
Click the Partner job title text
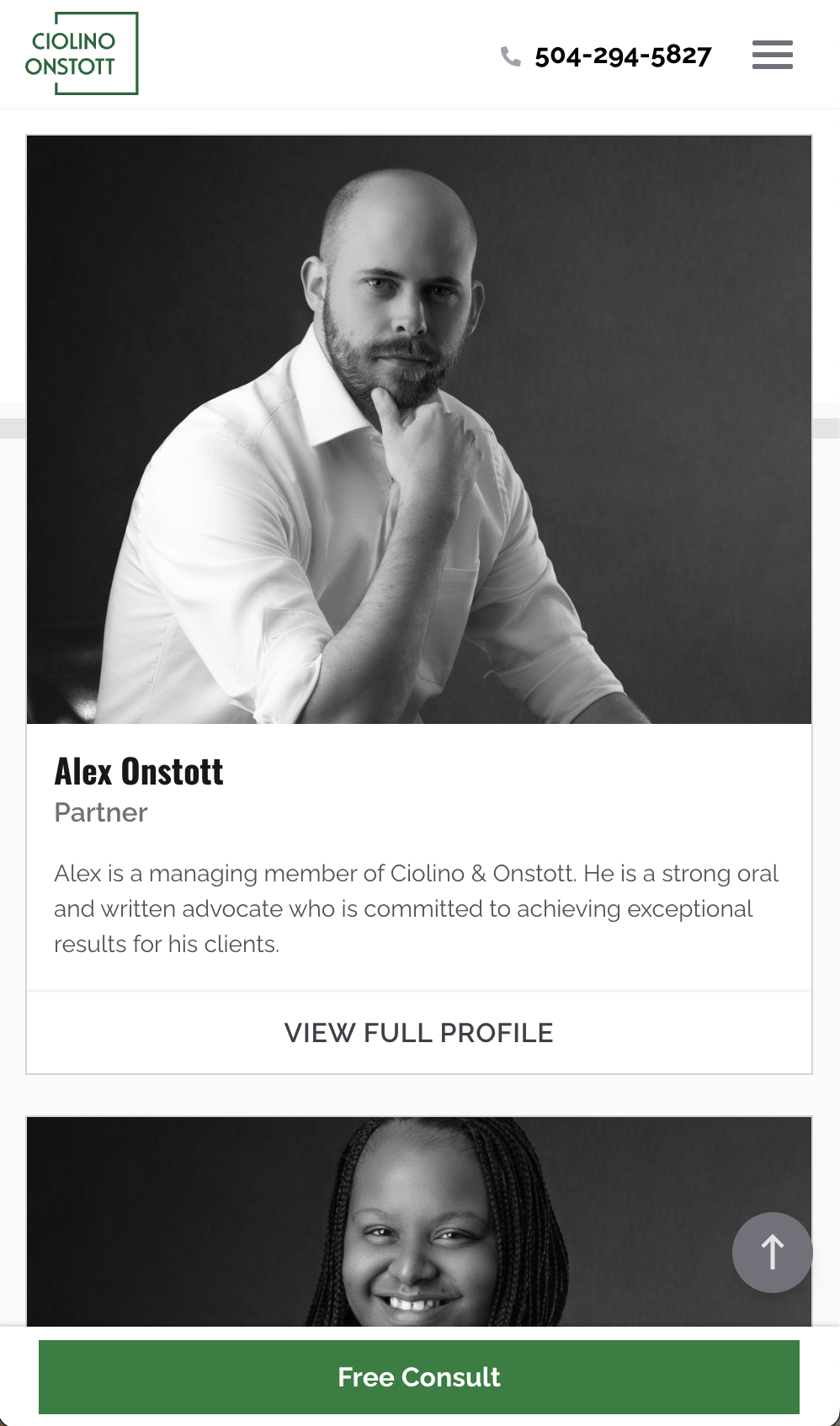(x=101, y=812)
